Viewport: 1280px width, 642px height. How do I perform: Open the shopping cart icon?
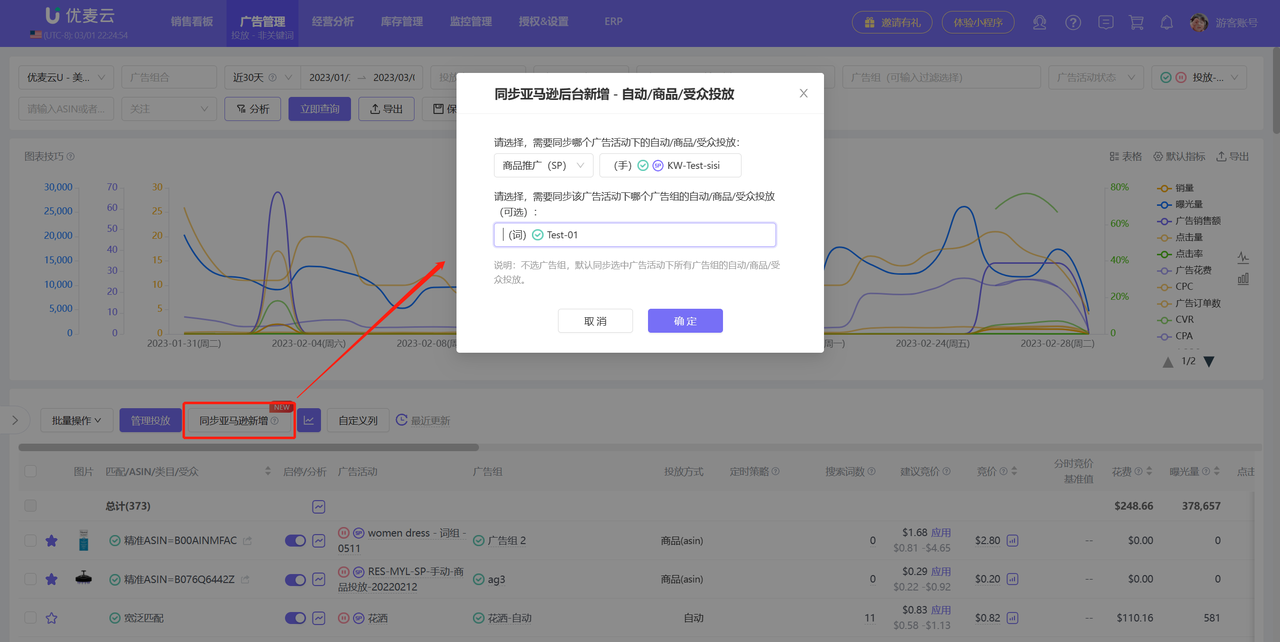[x=1136, y=22]
